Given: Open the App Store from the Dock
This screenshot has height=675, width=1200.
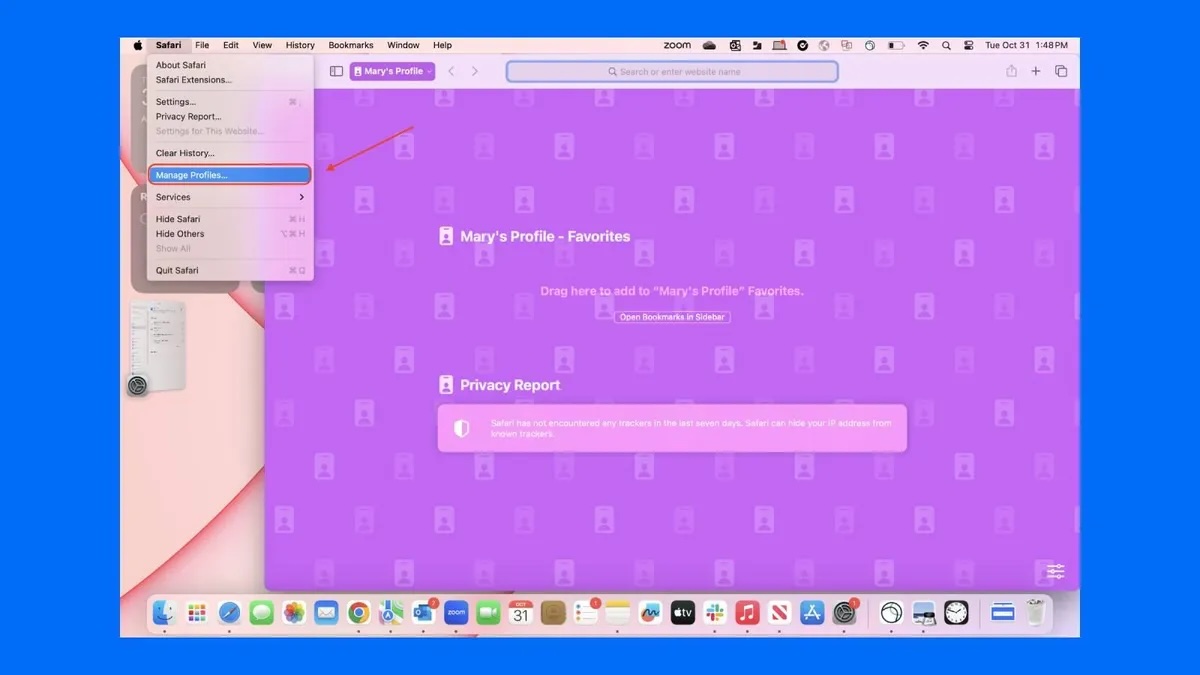Looking at the screenshot, I should (x=812, y=613).
